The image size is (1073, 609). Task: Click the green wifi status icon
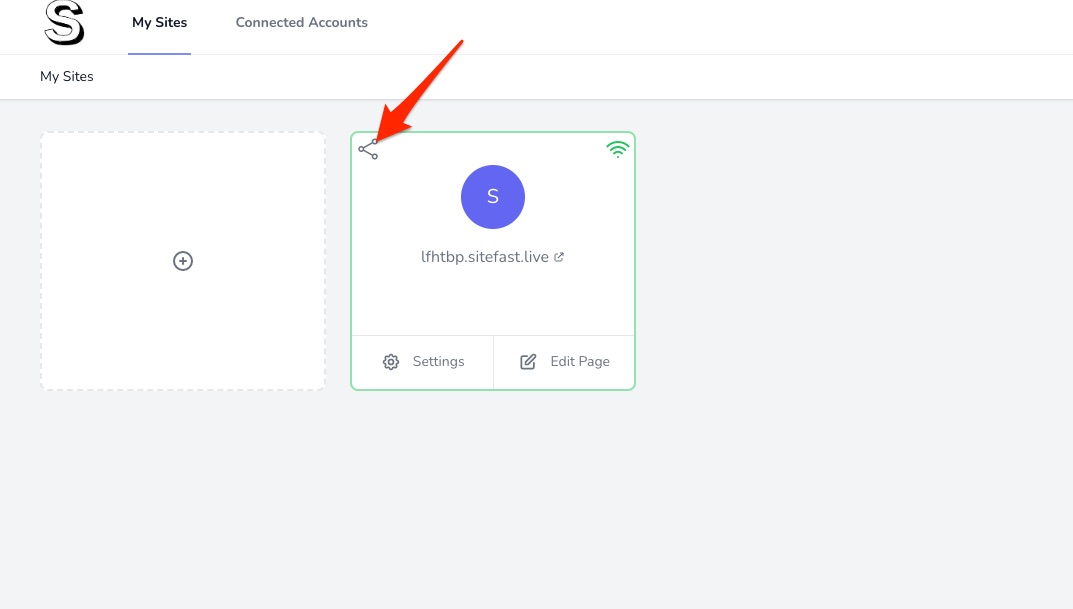point(617,149)
